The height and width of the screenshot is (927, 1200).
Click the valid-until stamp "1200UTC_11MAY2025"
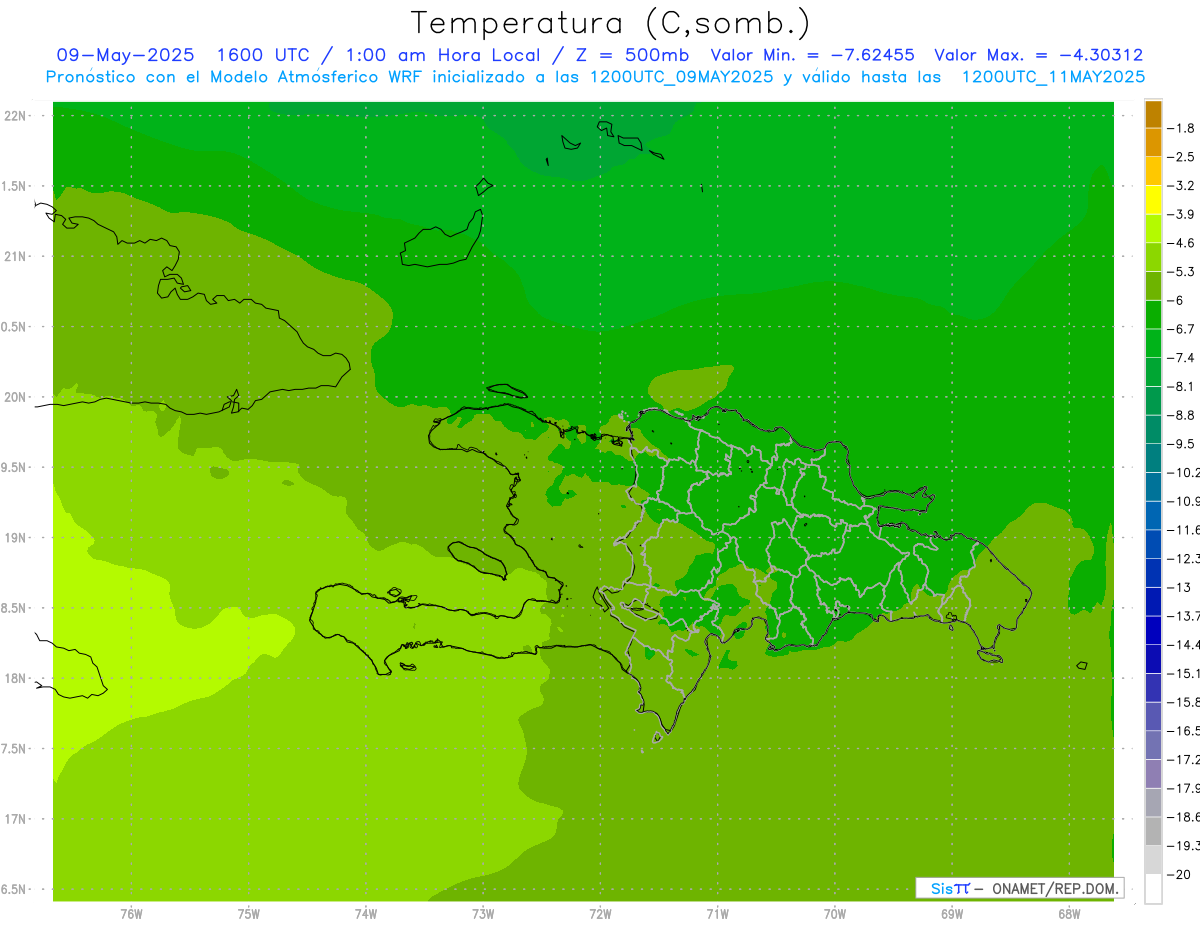click(x=1053, y=76)
